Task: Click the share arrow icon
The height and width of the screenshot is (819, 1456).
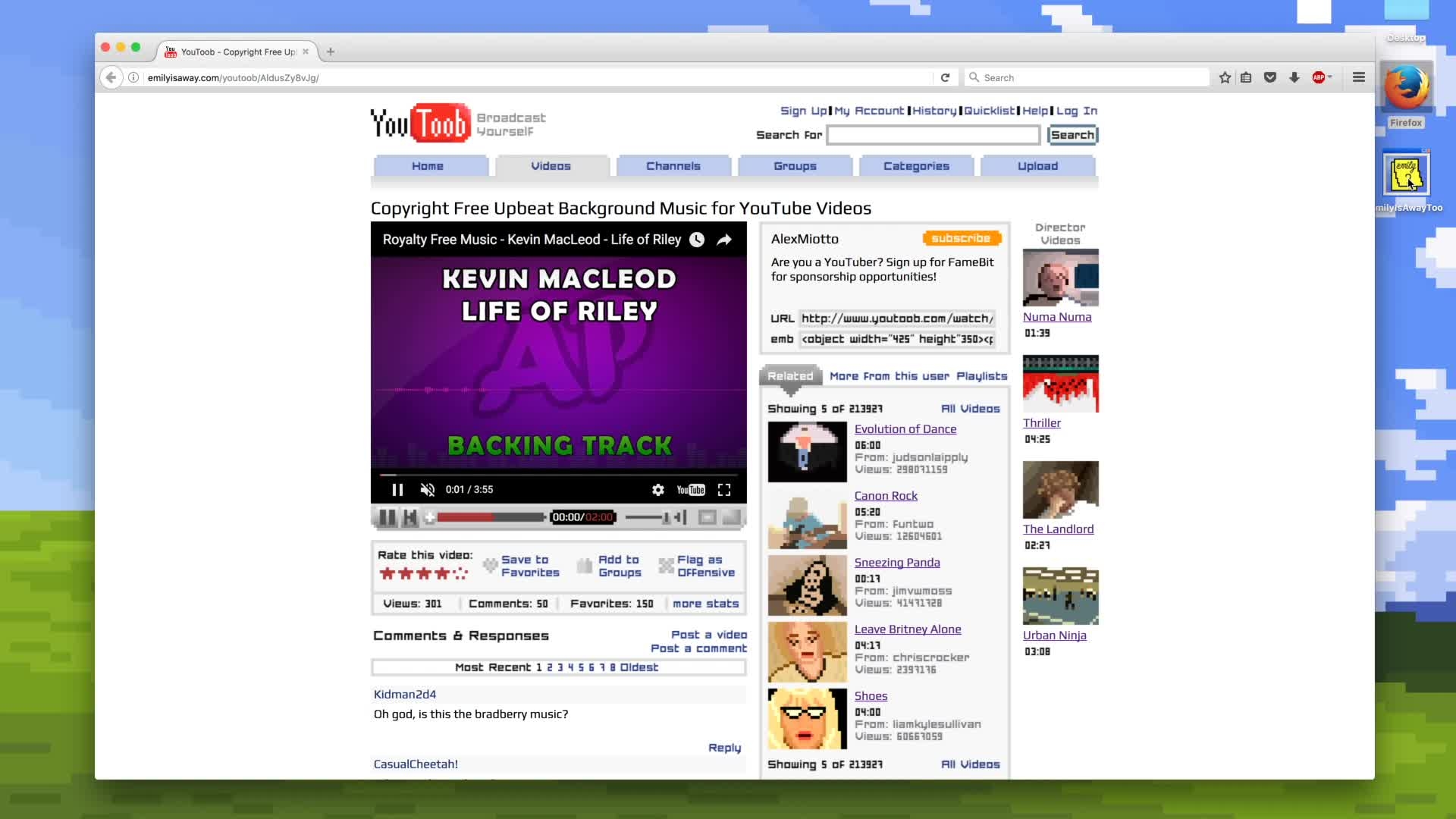Action: point(724,240)
